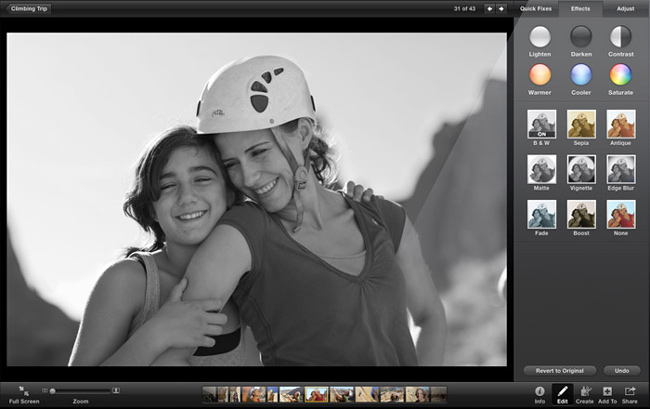The width and height of the screenshot is (650, 409).
Task: Apply the Darken effect
Action: click(x=581, y=36)
